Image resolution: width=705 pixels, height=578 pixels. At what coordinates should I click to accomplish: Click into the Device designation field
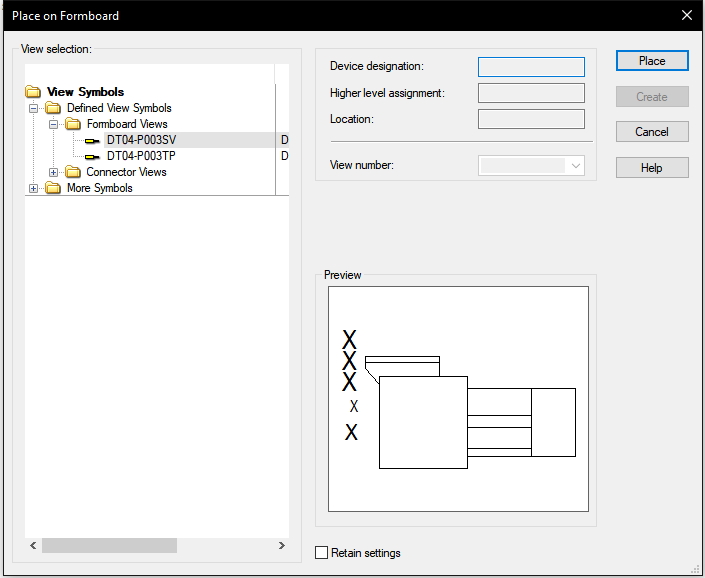[531, 67]
